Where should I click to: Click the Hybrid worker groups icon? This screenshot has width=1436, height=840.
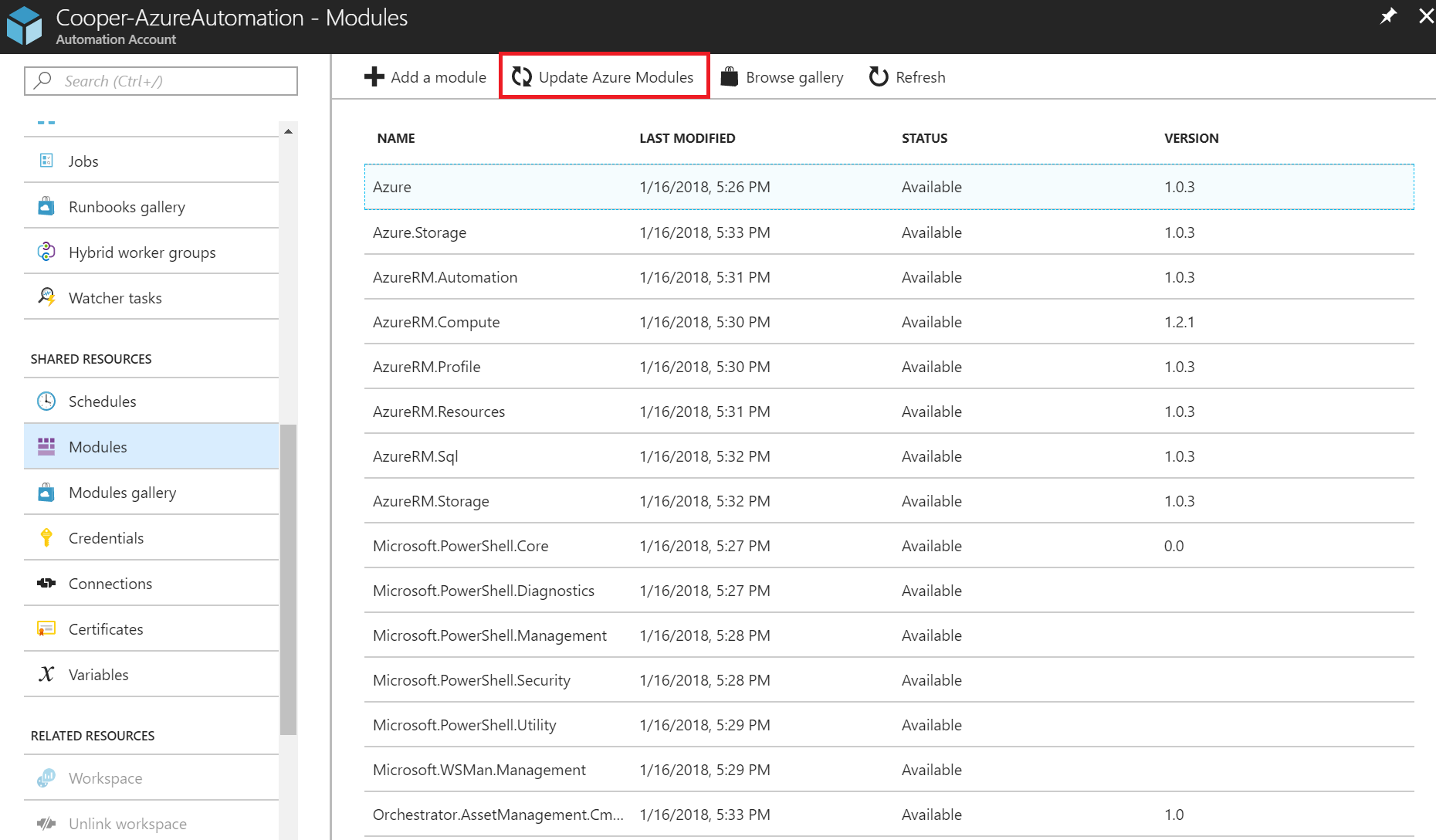pos(46,252)
